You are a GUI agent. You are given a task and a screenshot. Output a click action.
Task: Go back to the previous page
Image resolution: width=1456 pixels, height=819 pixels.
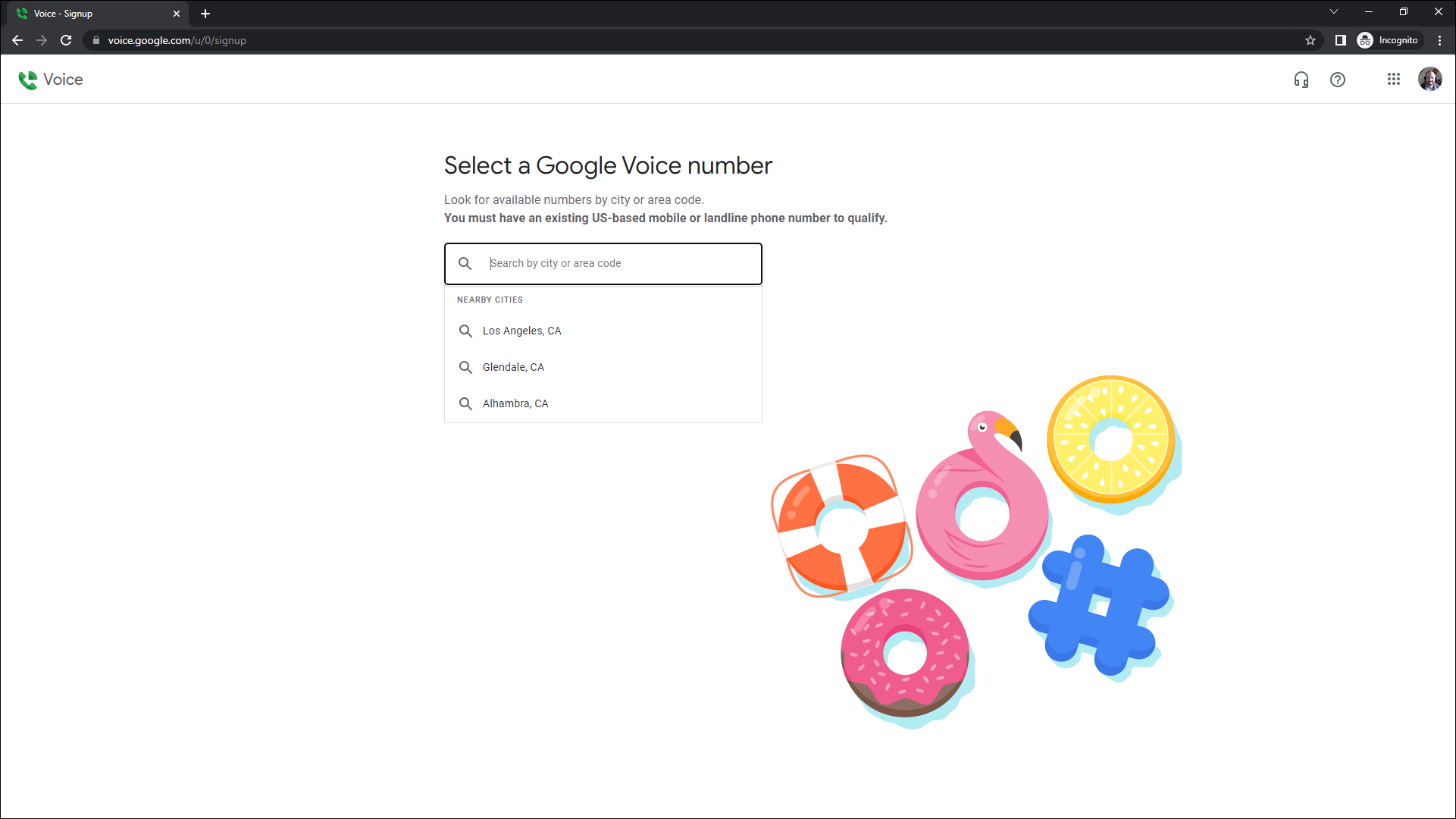click(17, 40)
